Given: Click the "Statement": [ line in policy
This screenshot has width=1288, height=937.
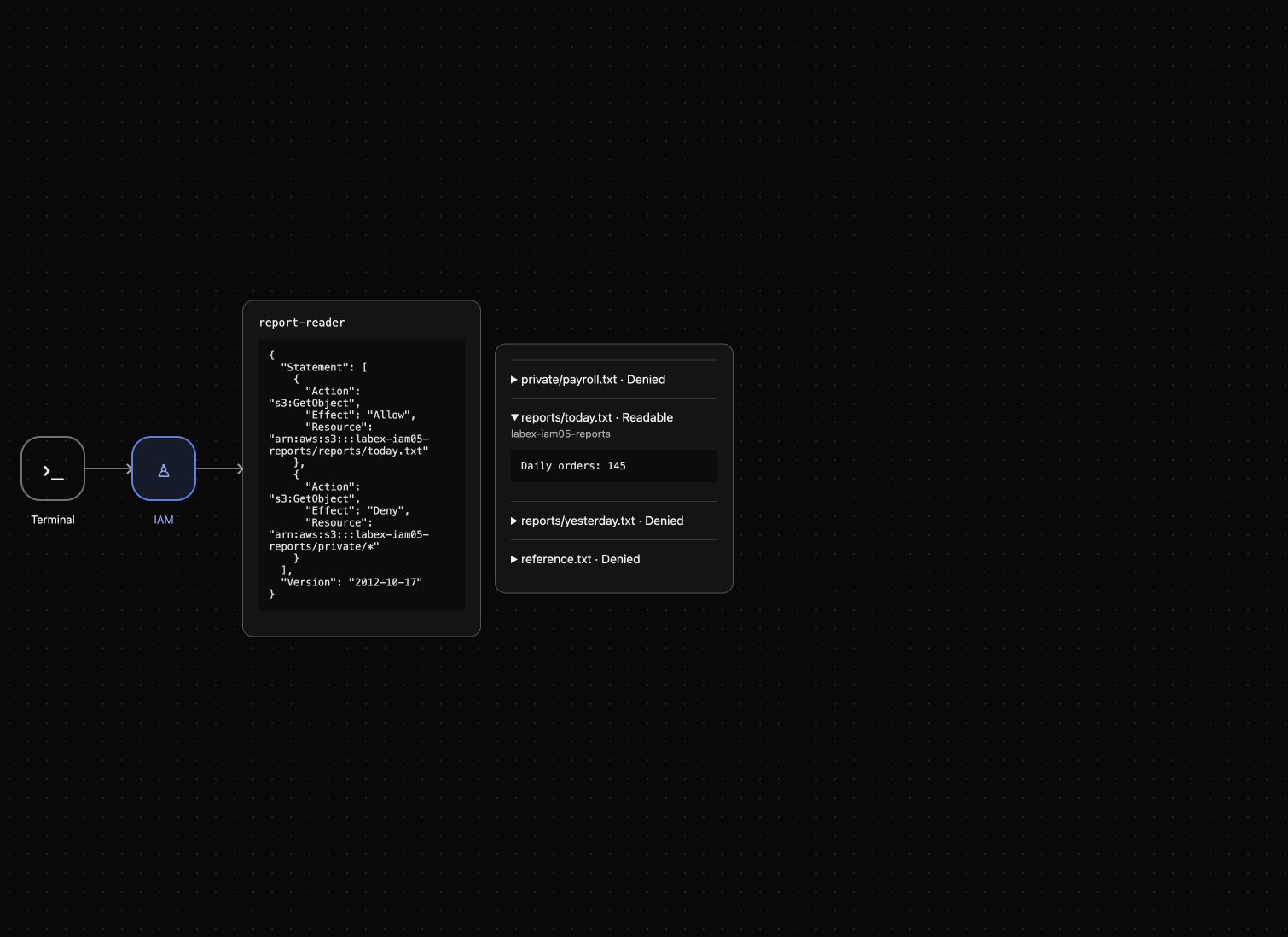Looking at the screenshot, I should (324, 367).
